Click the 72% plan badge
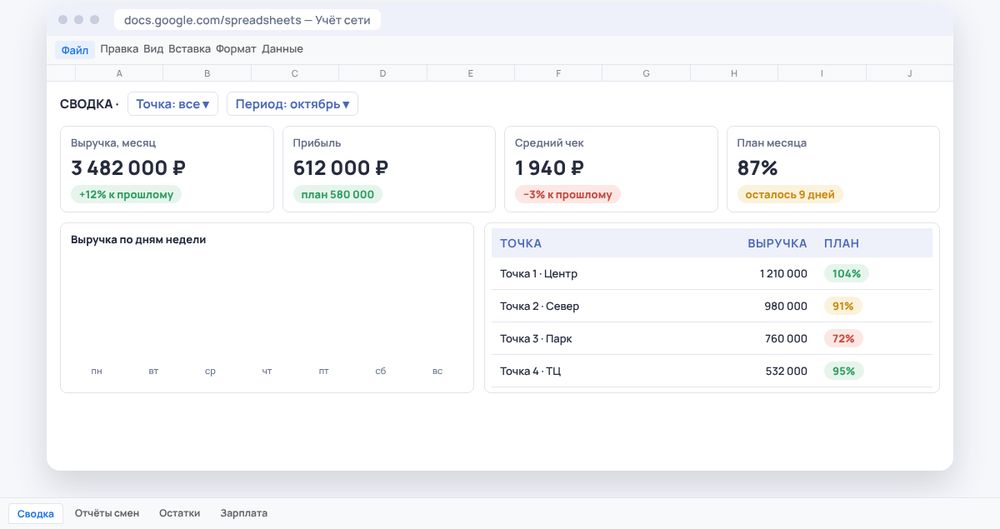Image resolution: width=1000 pixels, height=529 pixels. coord(843,339)
